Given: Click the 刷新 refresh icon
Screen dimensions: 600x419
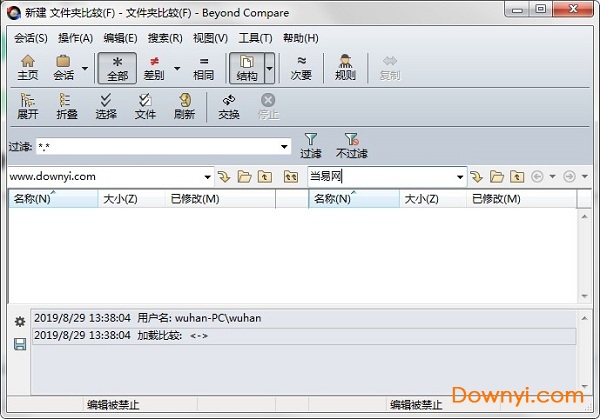Looking at the screenshot, I should (184, 106).
